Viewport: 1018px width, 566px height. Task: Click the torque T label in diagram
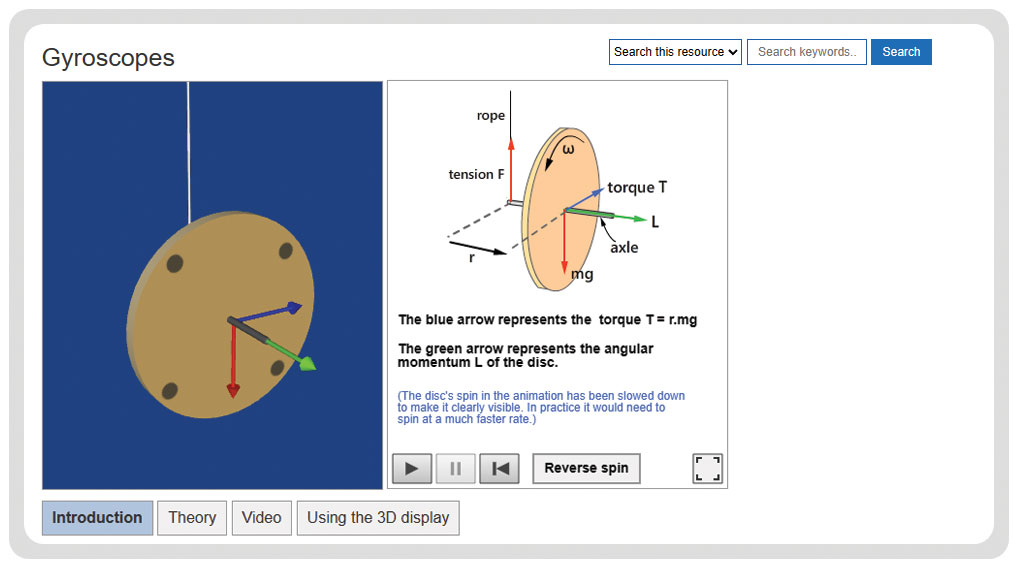637,188
